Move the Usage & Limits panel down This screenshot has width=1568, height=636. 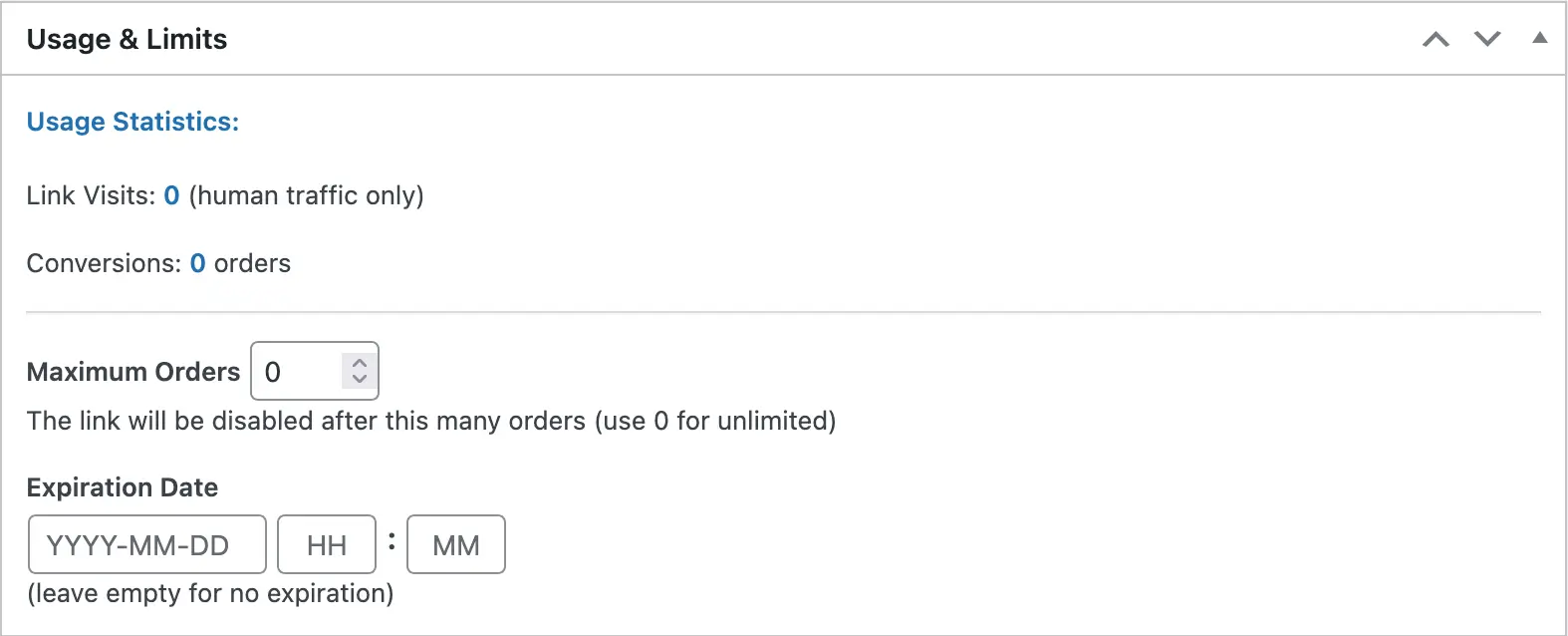(1487, 40)
